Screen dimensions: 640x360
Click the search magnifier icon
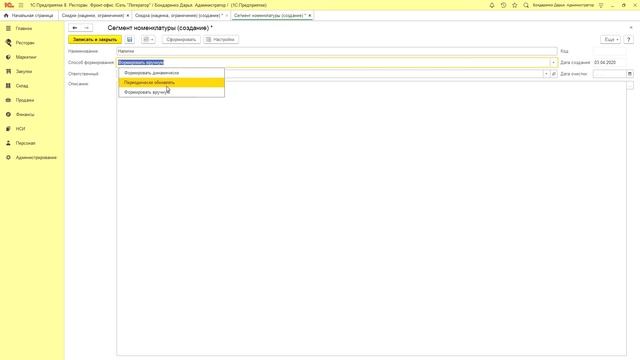tap(526, 5)
